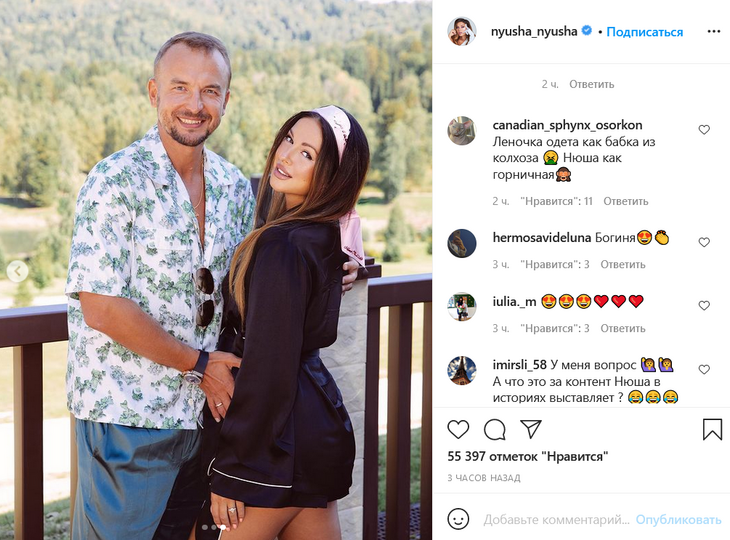The image size is (730, 540).
Task: Like hermosavideluna's comment
Action: point(704,242)
